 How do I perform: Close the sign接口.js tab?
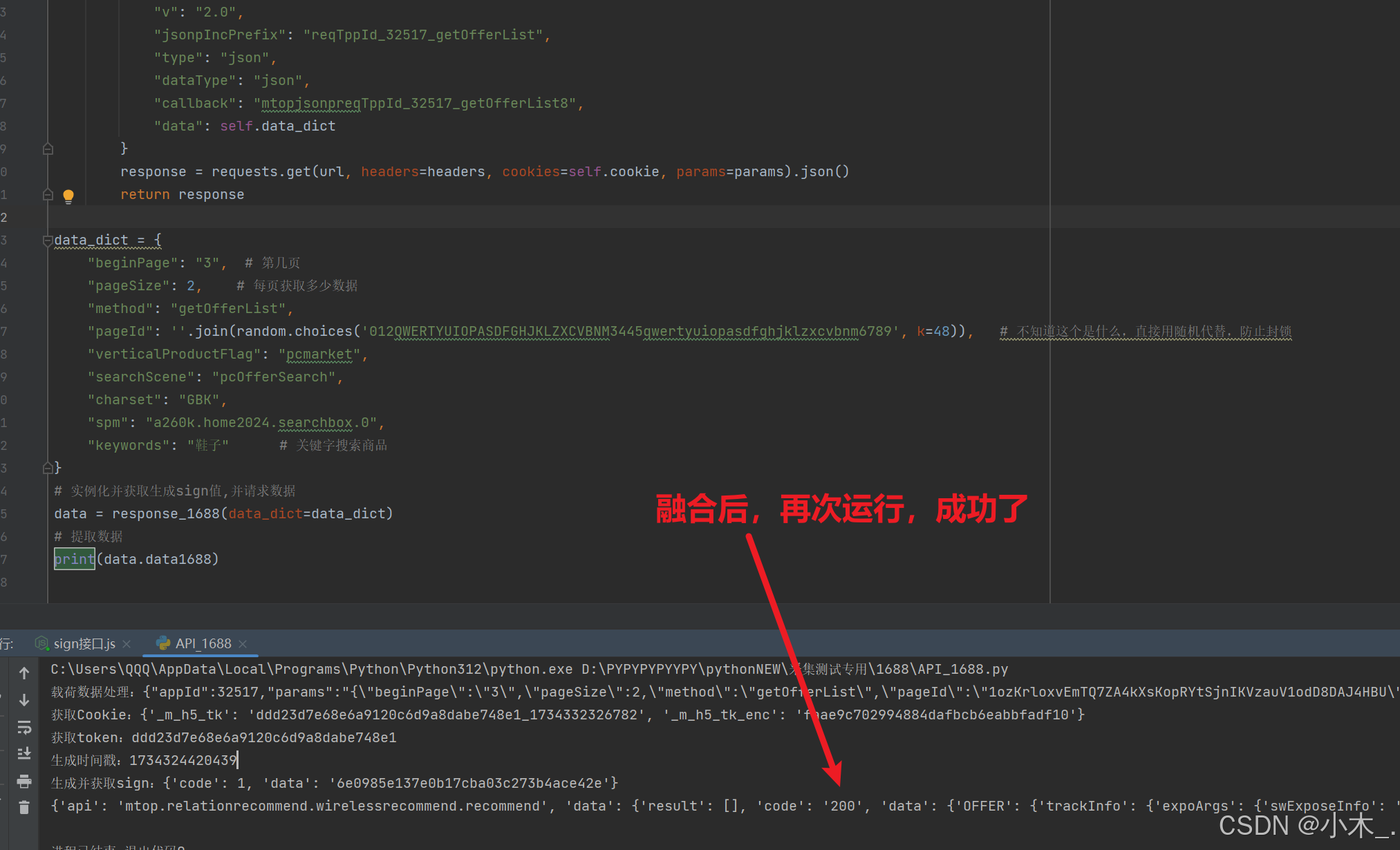127,643
